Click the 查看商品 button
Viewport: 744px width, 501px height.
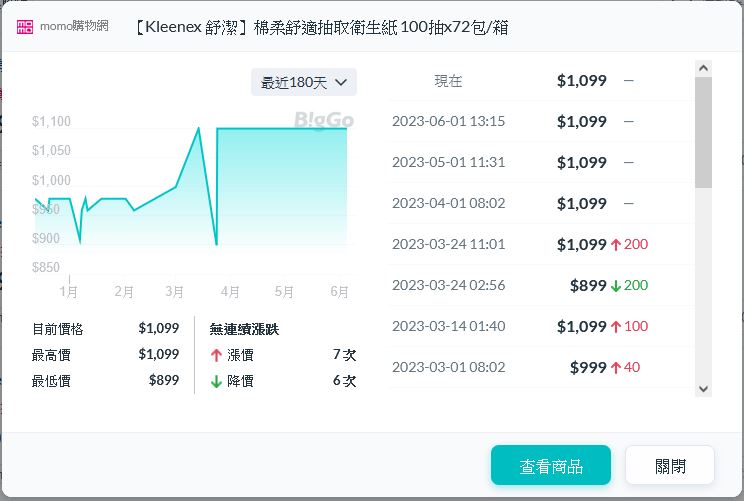click(x=550, y=466)
